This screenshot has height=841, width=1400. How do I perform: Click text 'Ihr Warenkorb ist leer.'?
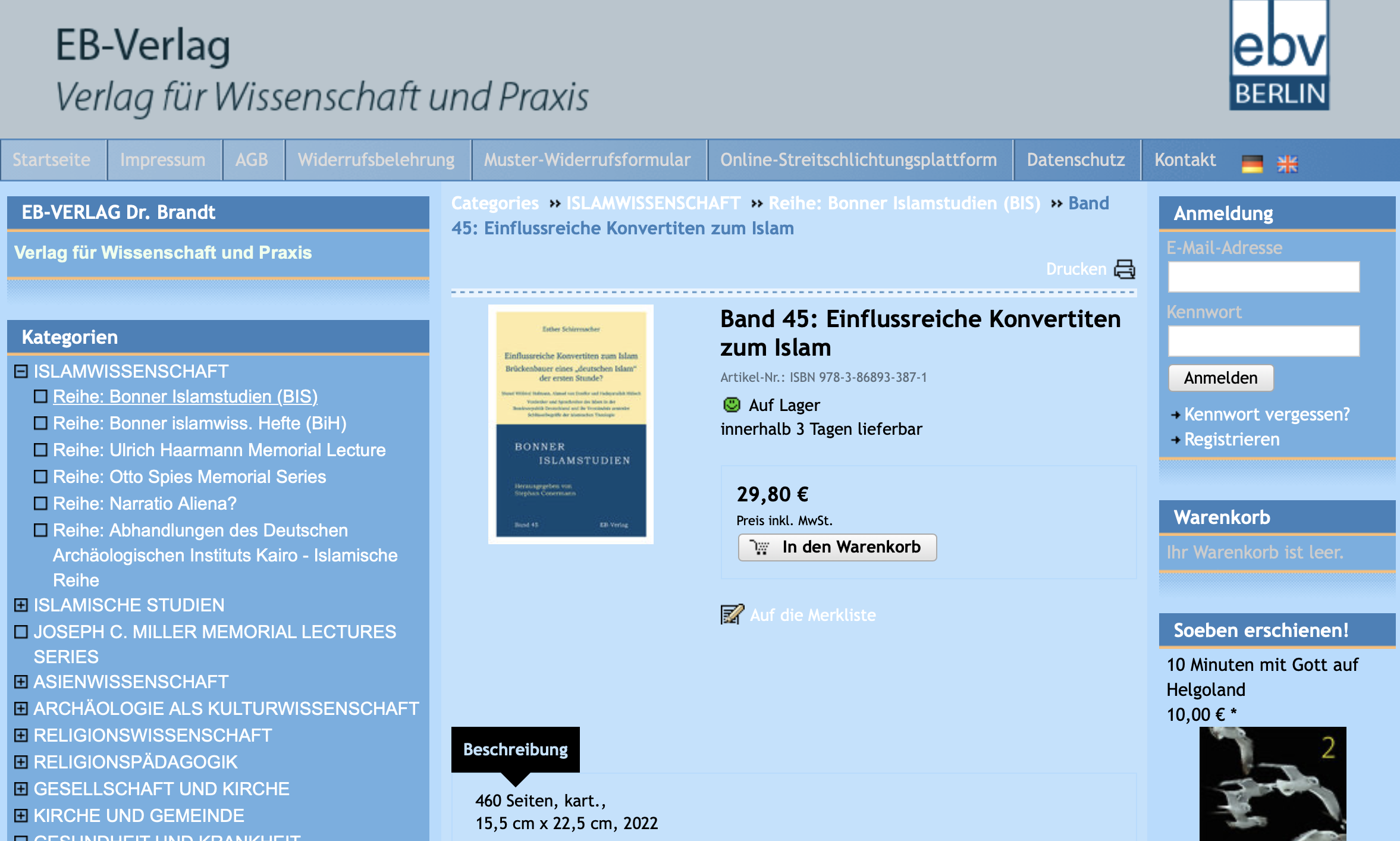(x=1255, y=553)
